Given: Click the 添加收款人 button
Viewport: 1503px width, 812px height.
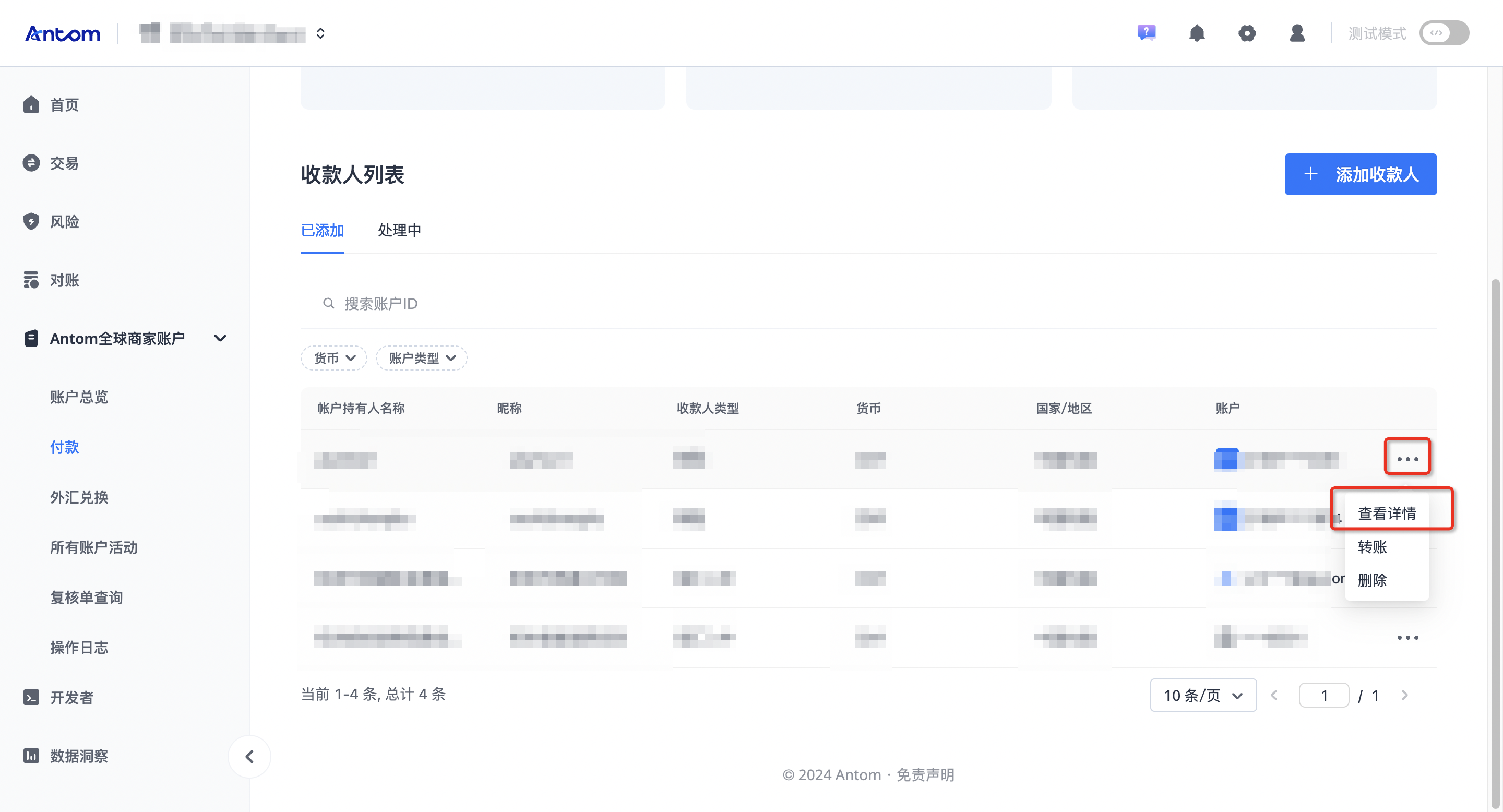Looking at the screenshot, I should (1361, 174).
